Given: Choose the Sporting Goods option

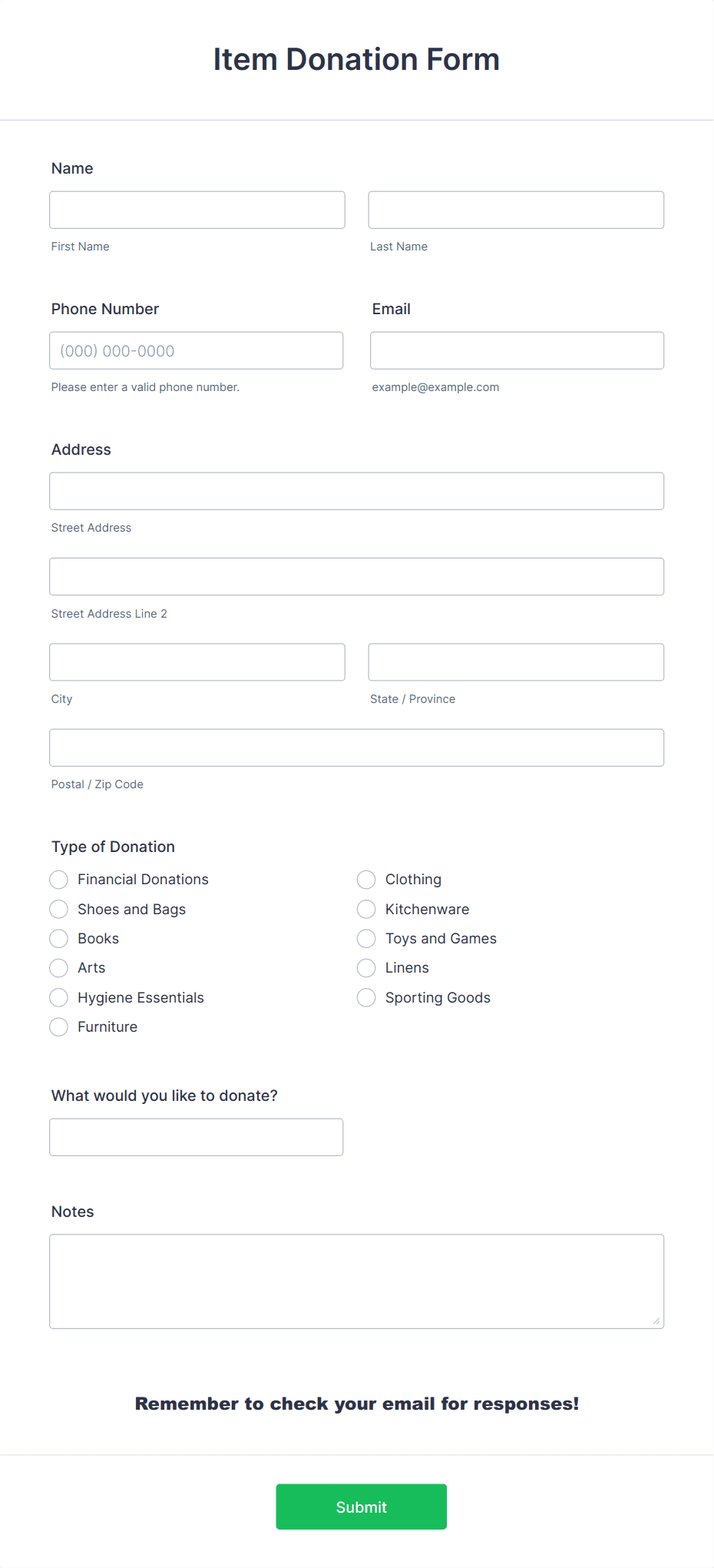Looking at the screenshot, I should coord(366,998).
